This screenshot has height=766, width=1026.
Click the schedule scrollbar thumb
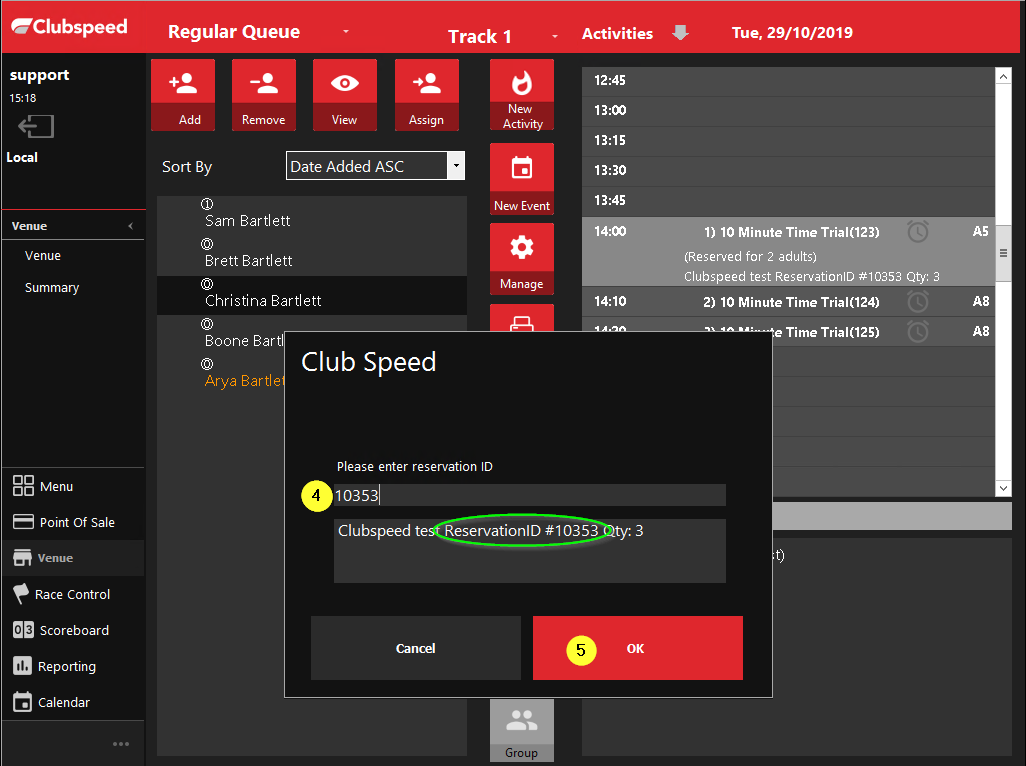pos(1003,253)
